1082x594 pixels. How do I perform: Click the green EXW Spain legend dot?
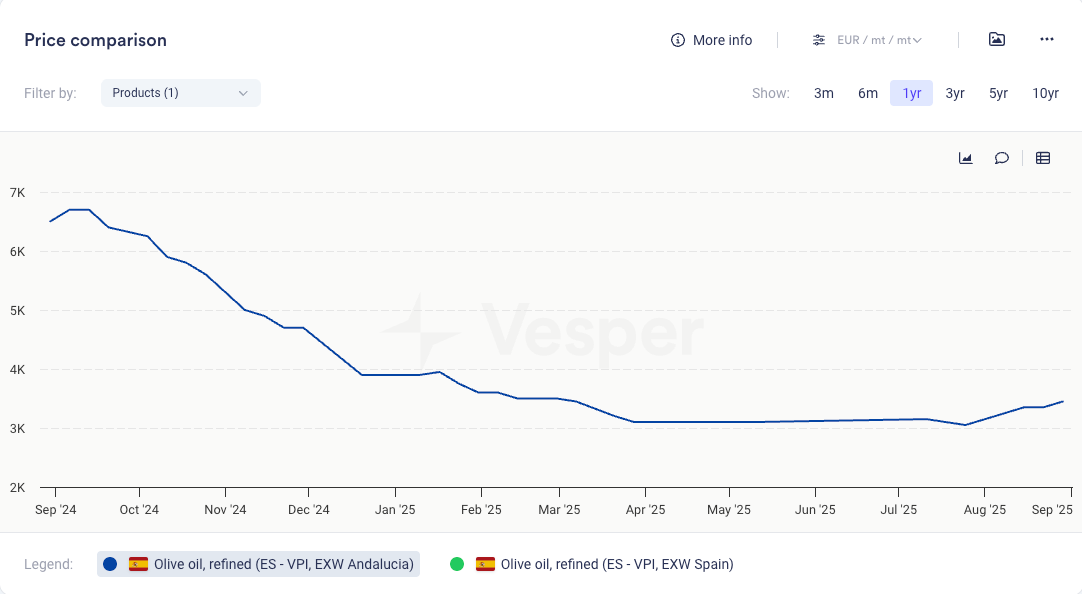coord(457,564)
